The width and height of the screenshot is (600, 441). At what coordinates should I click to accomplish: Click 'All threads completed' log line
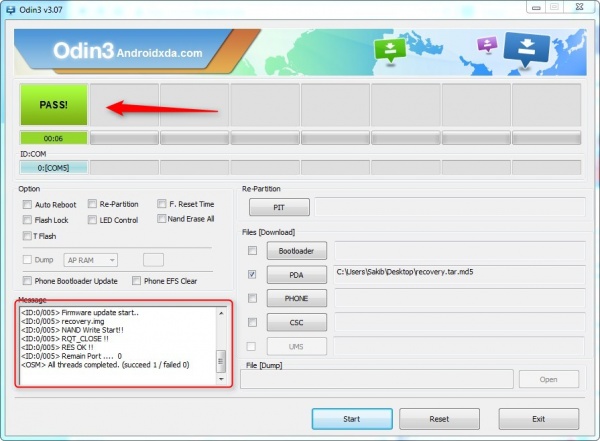coord(105,365)
